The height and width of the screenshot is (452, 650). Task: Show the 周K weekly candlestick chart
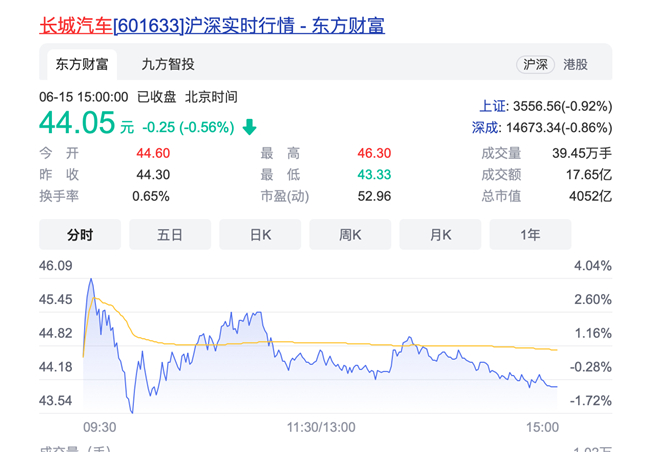(x=350, y=235)
